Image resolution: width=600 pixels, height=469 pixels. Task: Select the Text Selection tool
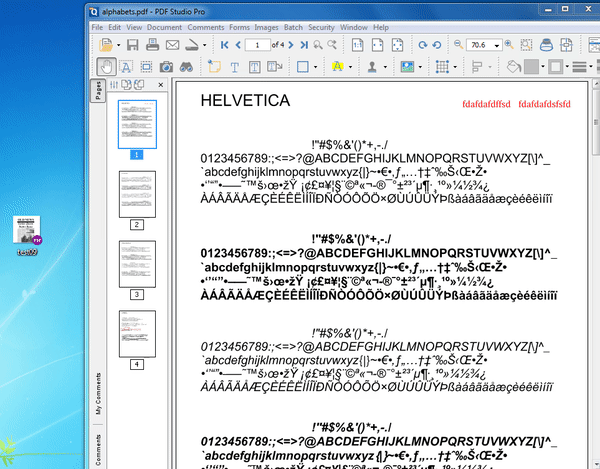126,67
